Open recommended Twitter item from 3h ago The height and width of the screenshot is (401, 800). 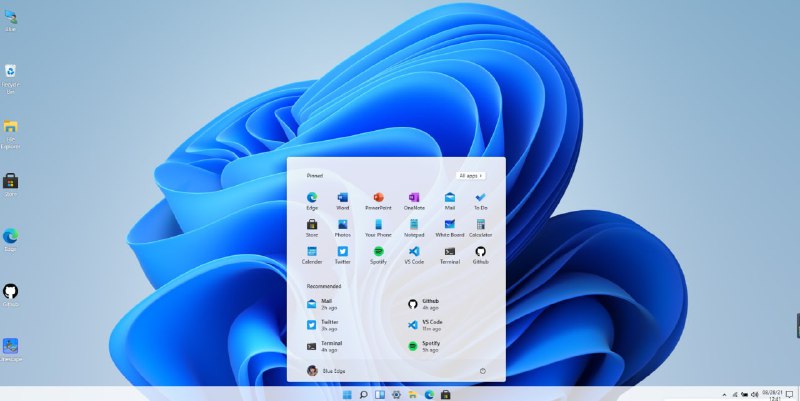coord(322,325)
